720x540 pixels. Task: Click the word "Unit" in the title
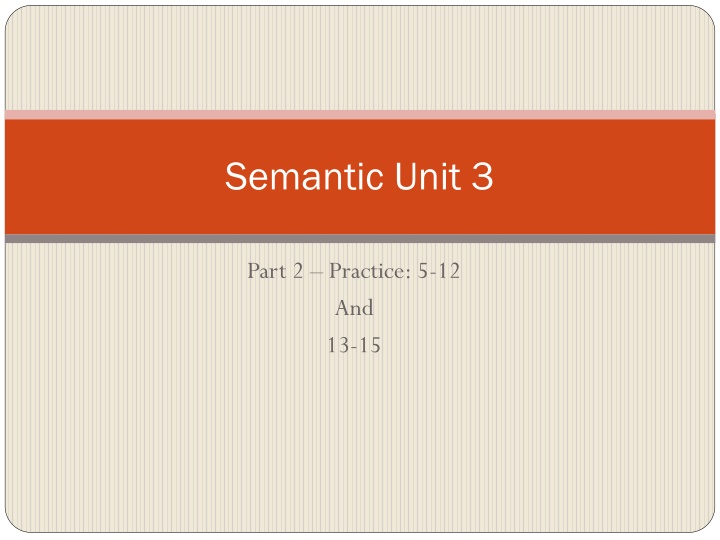click(428, 176)
